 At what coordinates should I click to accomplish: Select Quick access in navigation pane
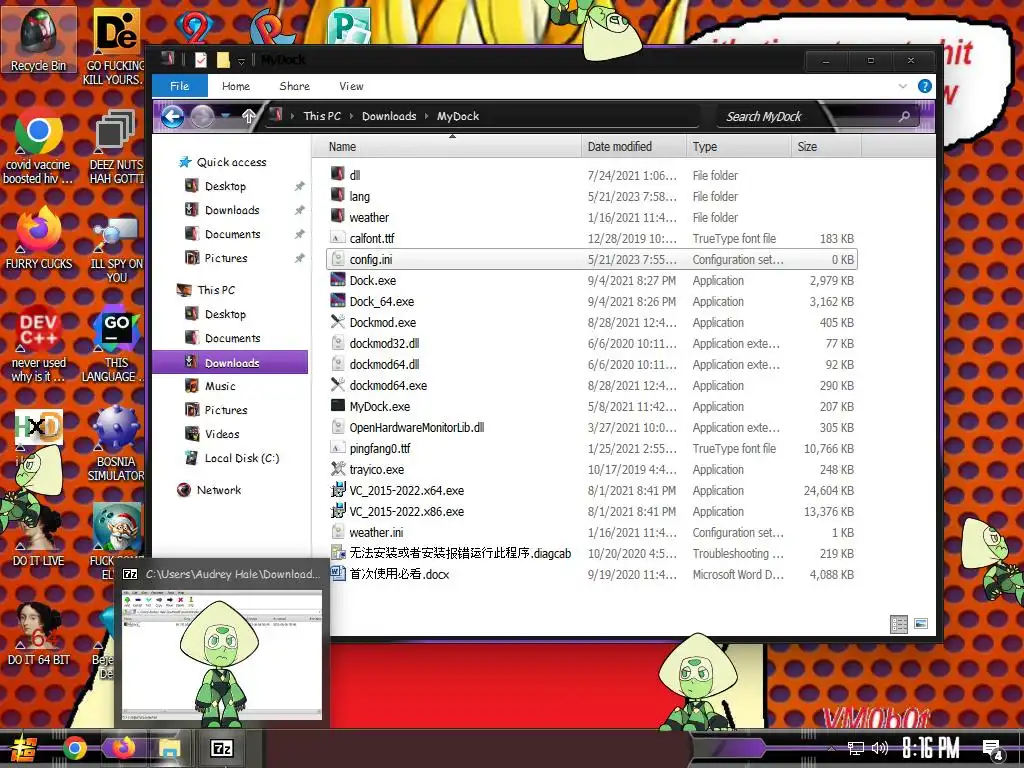[x=231, y=162]
